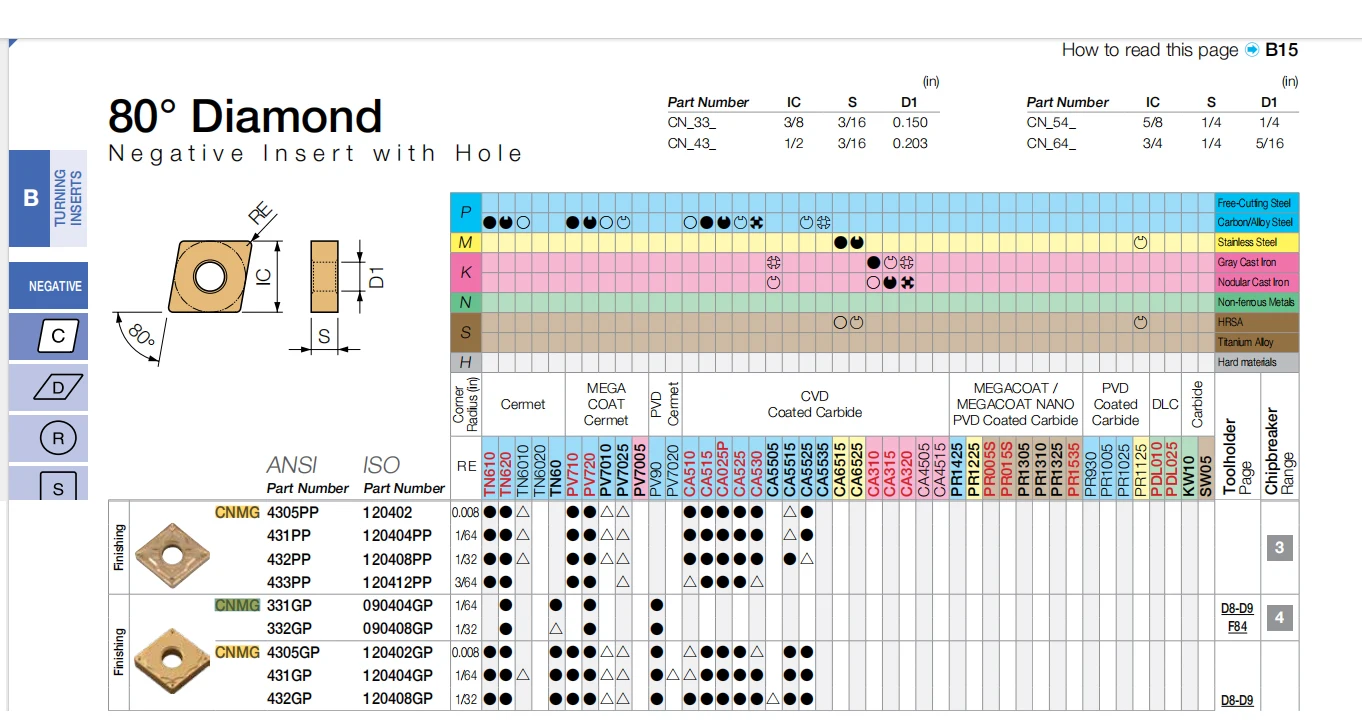Click the Non-ferrous Metals legend label

point(1257,302)
